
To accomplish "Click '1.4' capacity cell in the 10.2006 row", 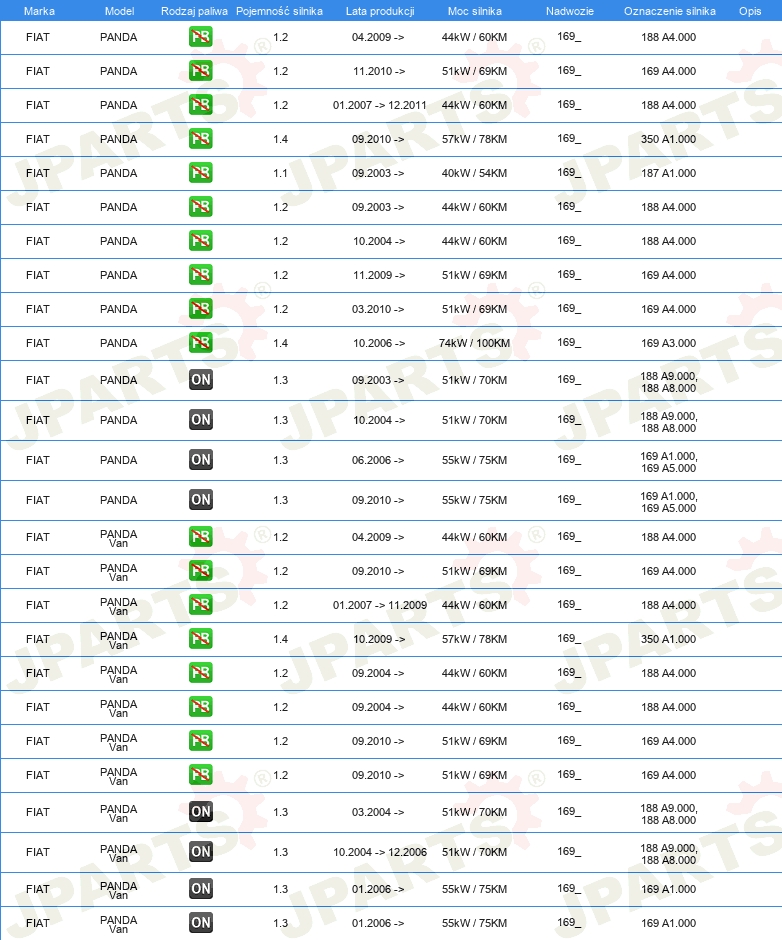I will click(x=280, y=343).
